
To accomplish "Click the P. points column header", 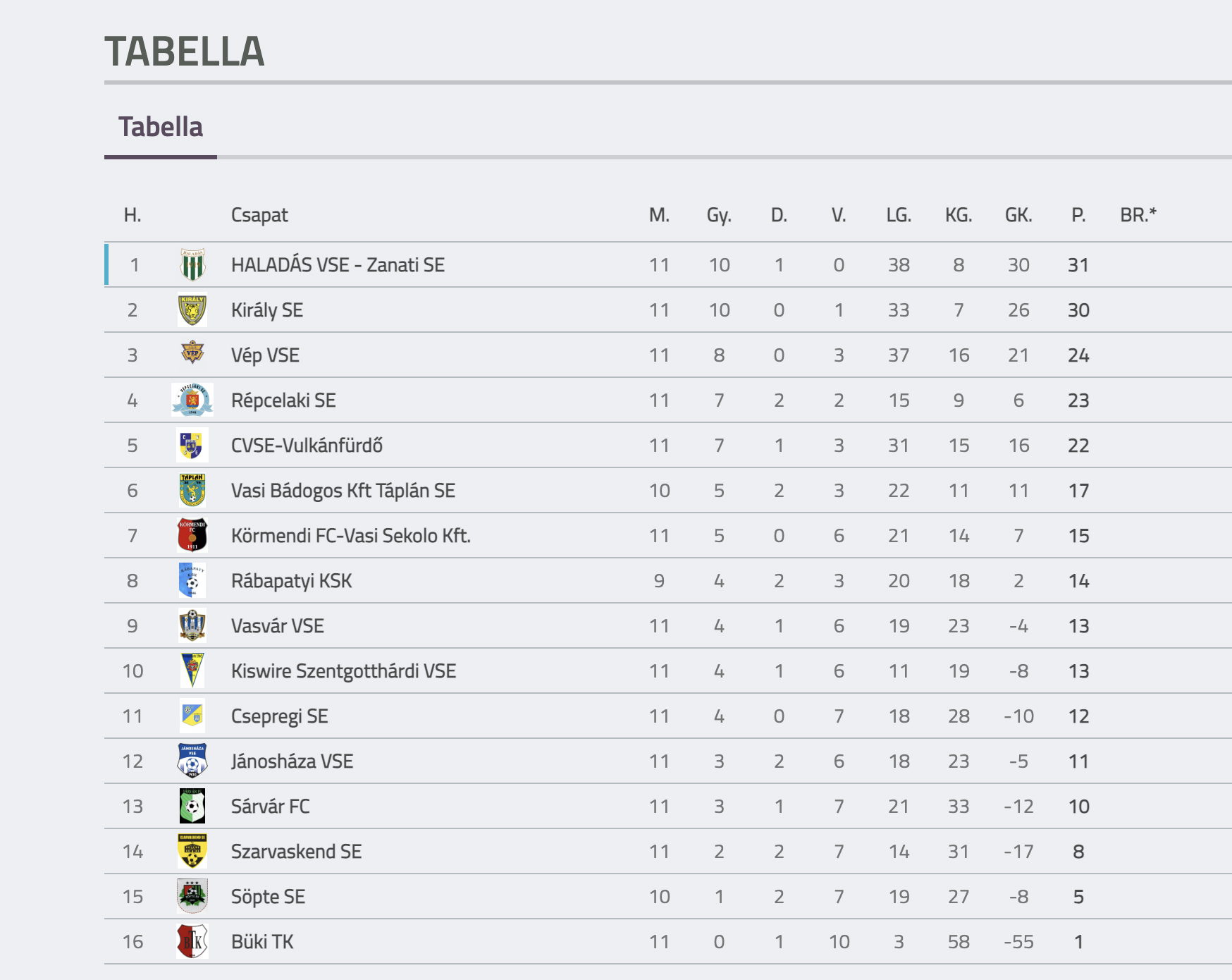I will 1078,215.
